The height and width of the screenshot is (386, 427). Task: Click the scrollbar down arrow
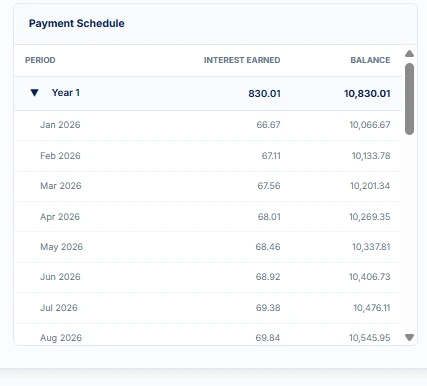tap(409, 337)
